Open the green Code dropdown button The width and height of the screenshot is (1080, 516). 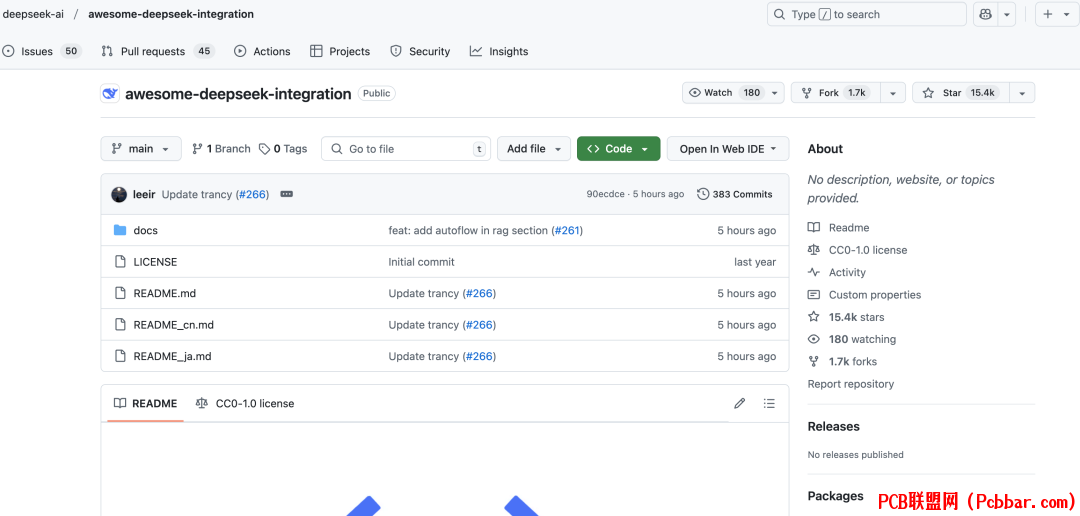tap(619, 149)
